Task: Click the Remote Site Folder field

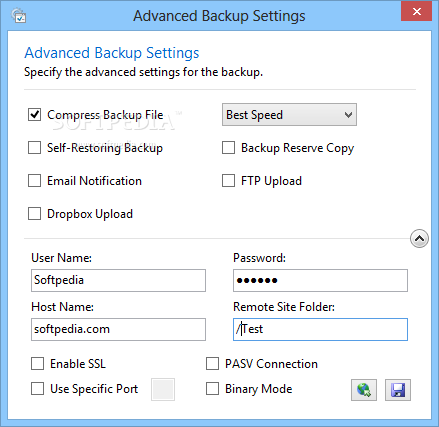Action: coord(320,329)
